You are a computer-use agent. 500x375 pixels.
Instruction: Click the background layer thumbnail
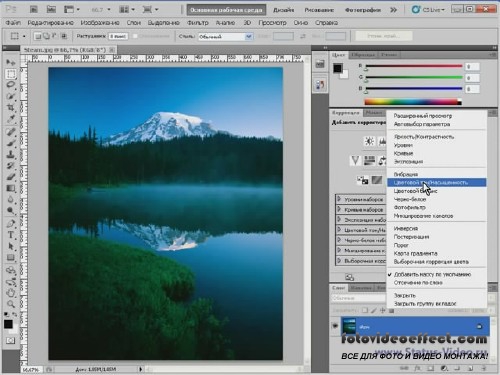coord(349,326)
